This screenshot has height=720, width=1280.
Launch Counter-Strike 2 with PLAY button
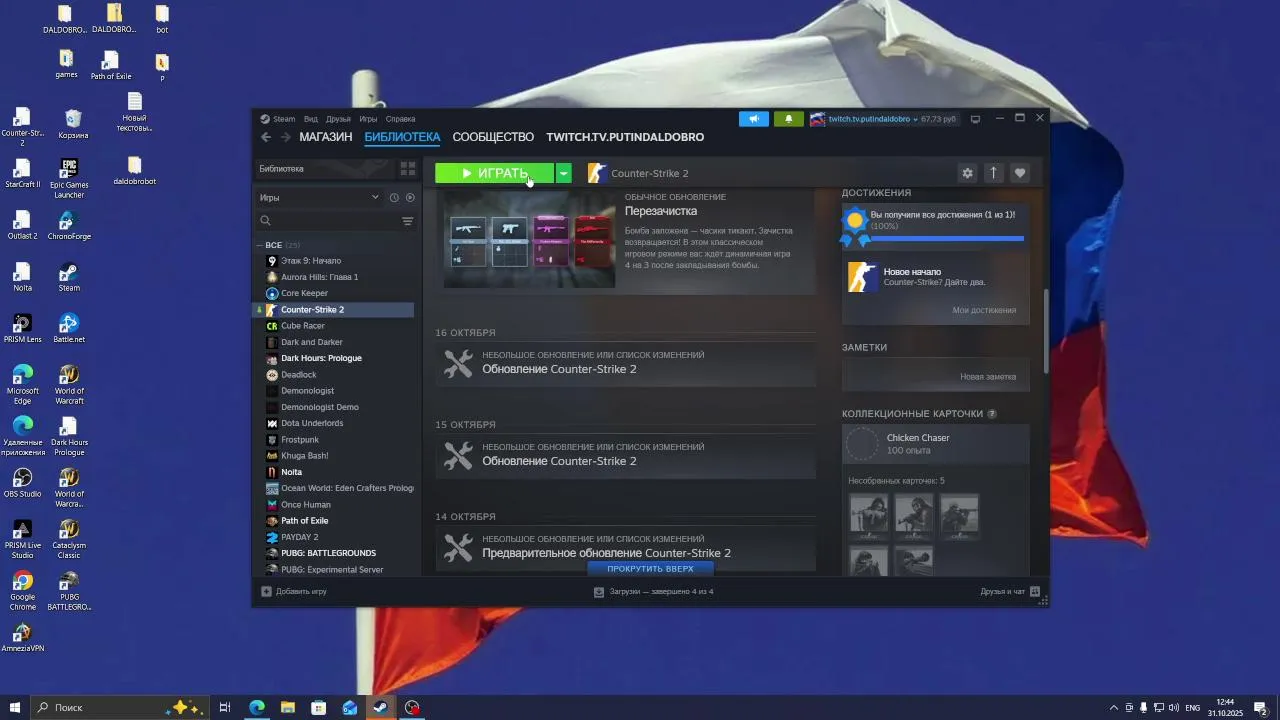[494, 173]
